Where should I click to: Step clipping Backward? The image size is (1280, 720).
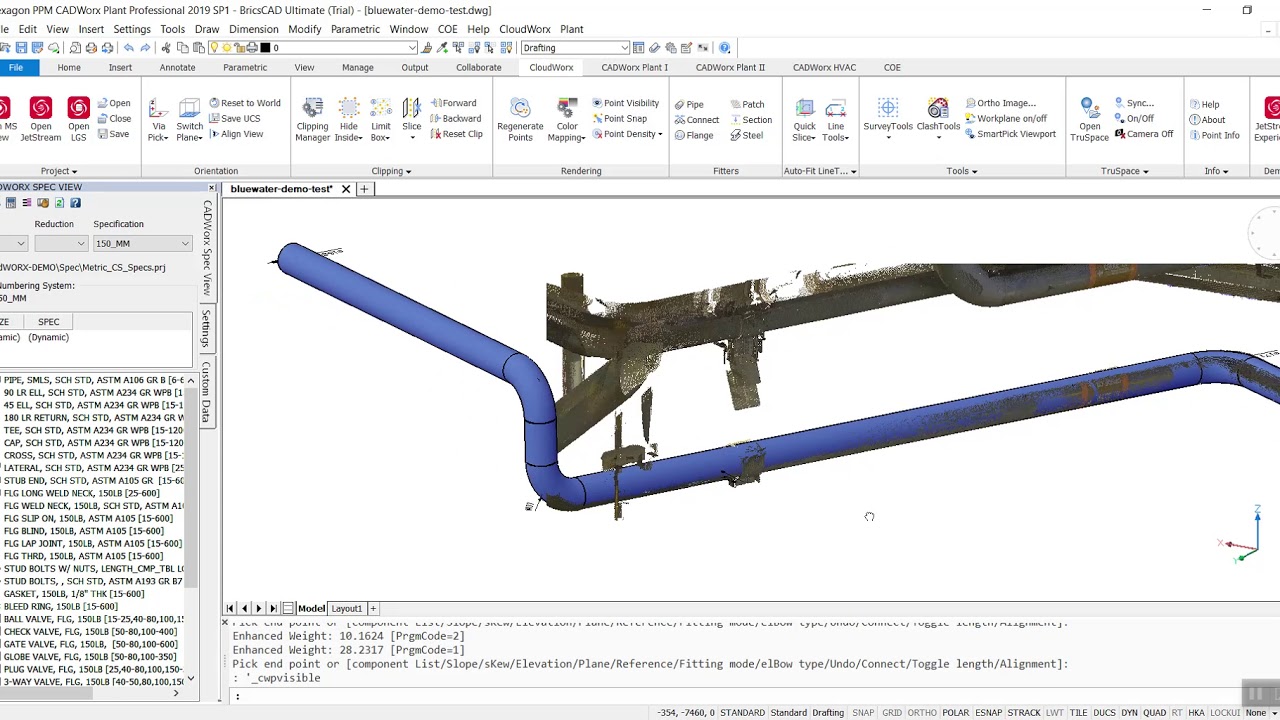[x=455, y=118]
